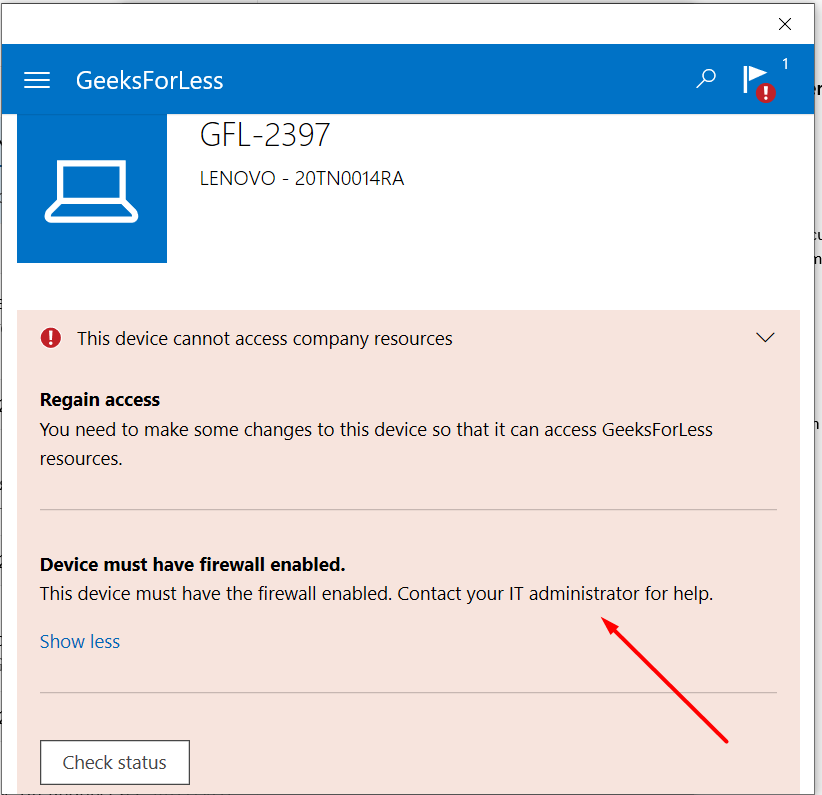Click 'This device cannot access company resources' header

tap(265, 339)
